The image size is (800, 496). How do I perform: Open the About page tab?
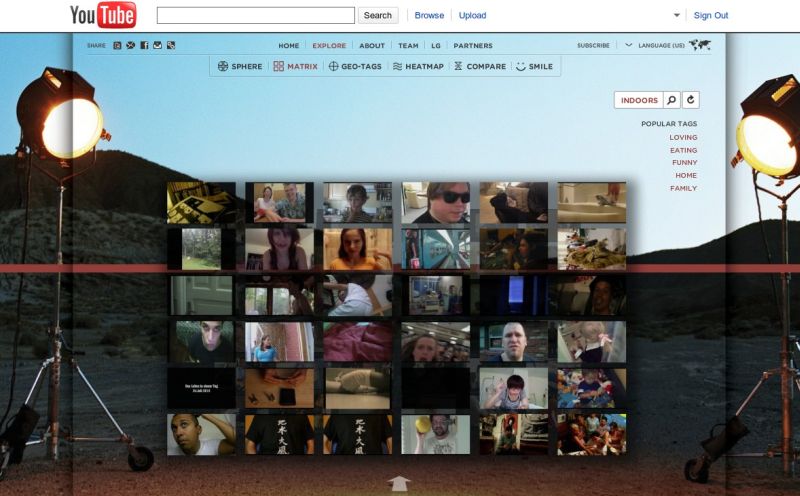tap(372, 46)
